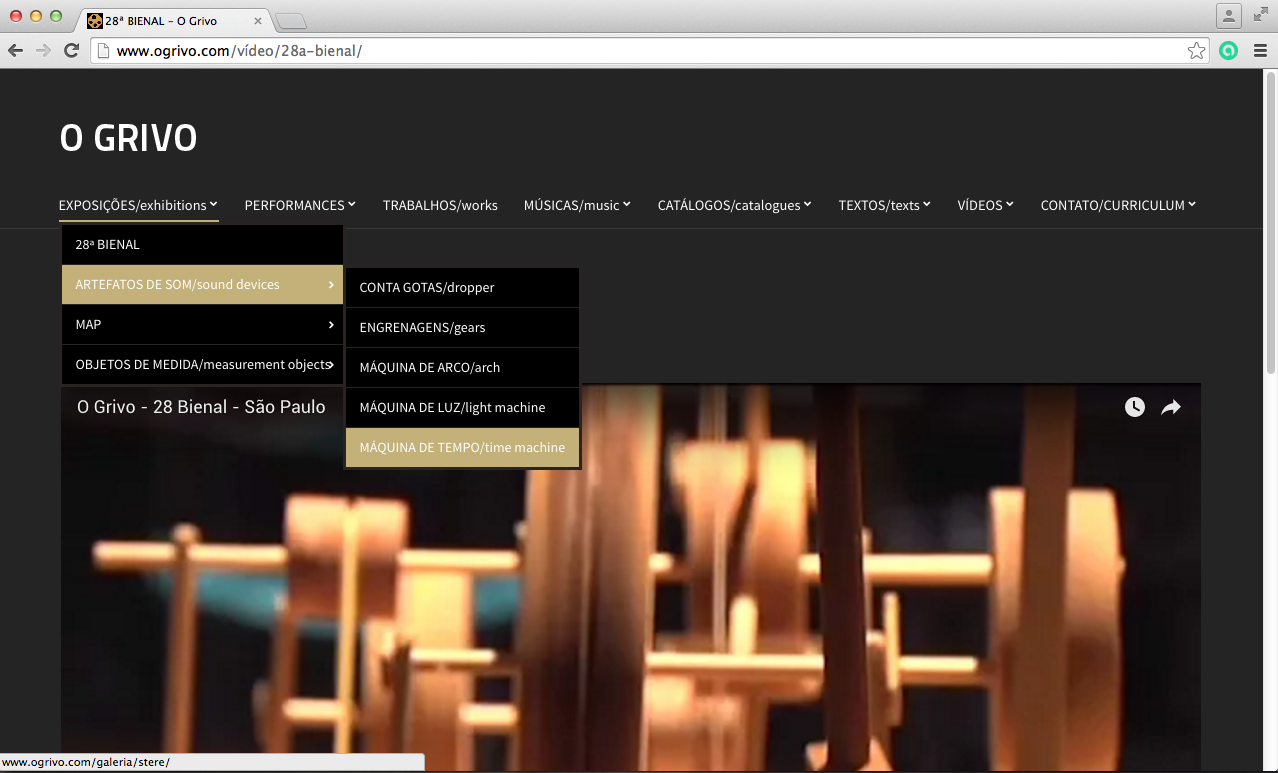The width and height of the screenshot is (1278, 773).
Task: Expand the MAP submenu item
Action: 202,325
